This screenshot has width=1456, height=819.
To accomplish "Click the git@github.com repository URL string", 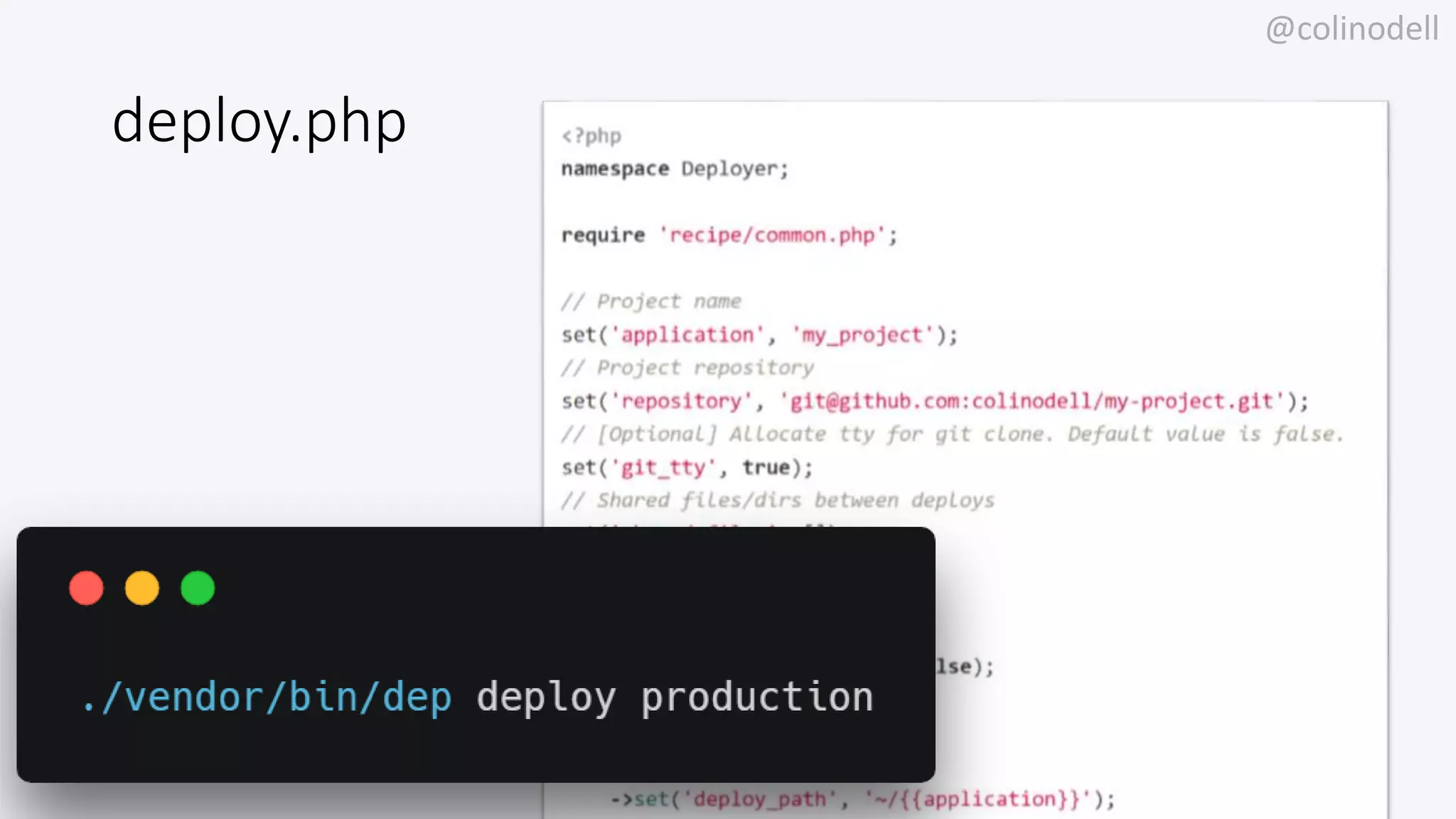I will pos(1032,401).
